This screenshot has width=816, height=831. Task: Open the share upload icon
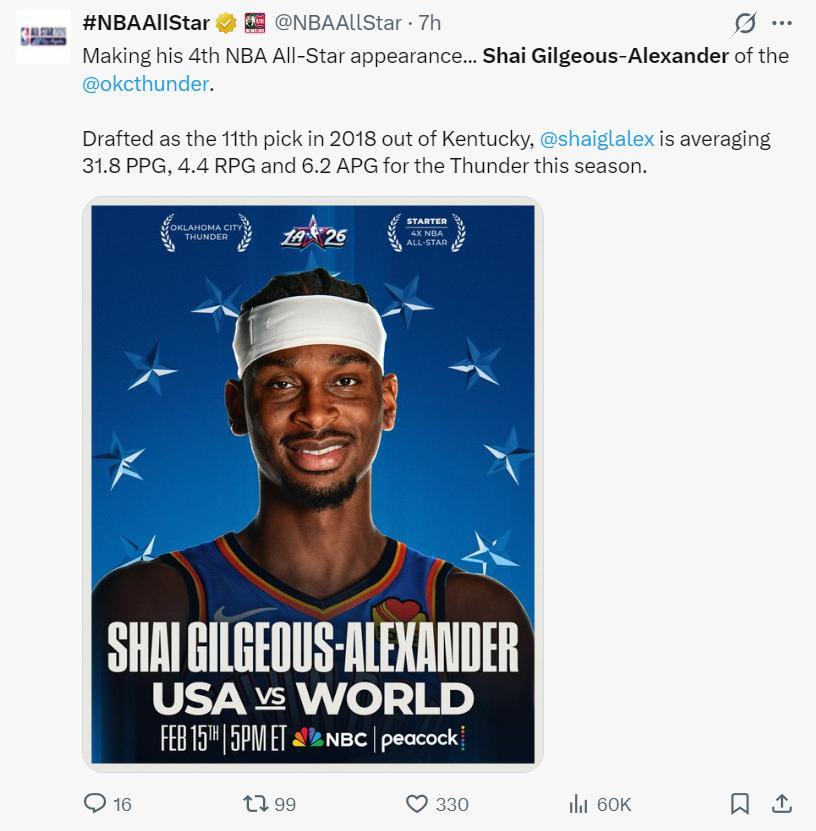(x=782, y=803)
